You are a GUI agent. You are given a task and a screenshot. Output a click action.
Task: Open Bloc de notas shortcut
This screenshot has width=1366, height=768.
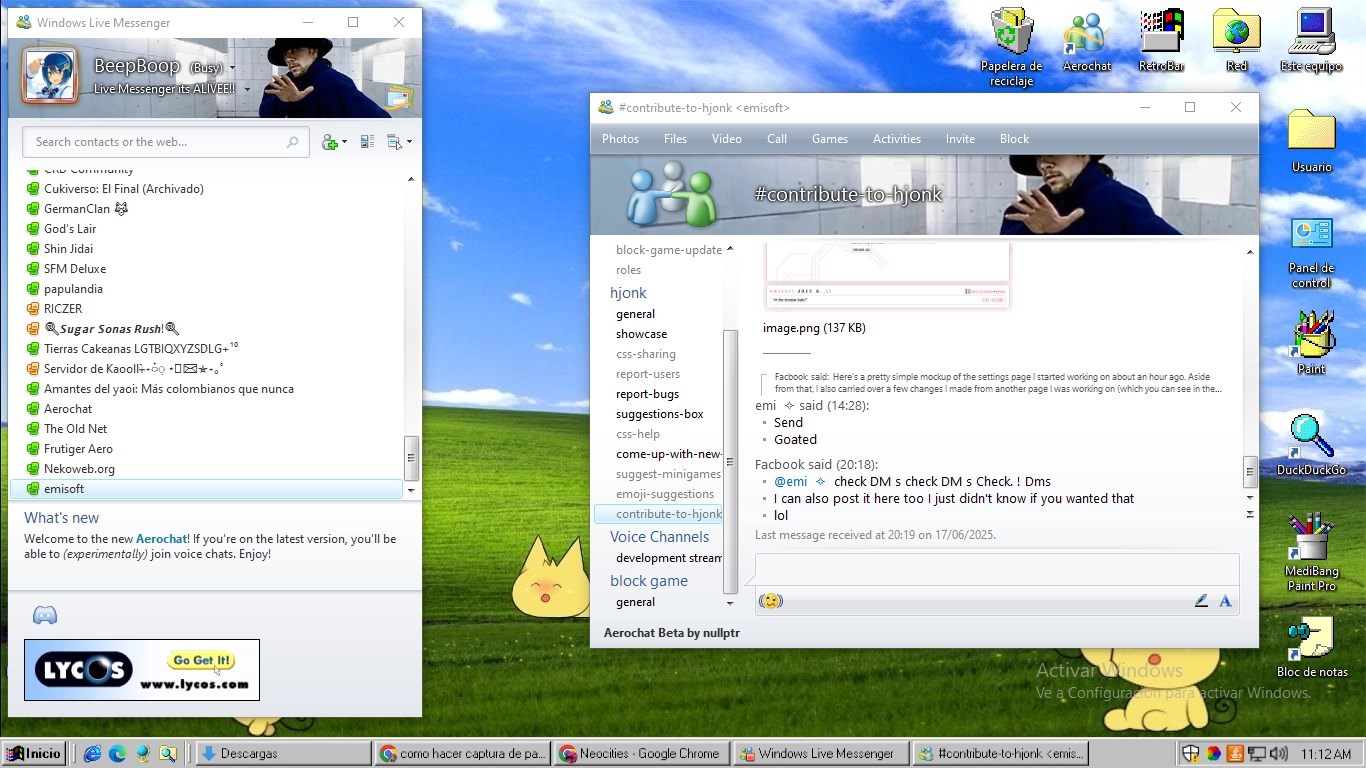pos(1311,647)
